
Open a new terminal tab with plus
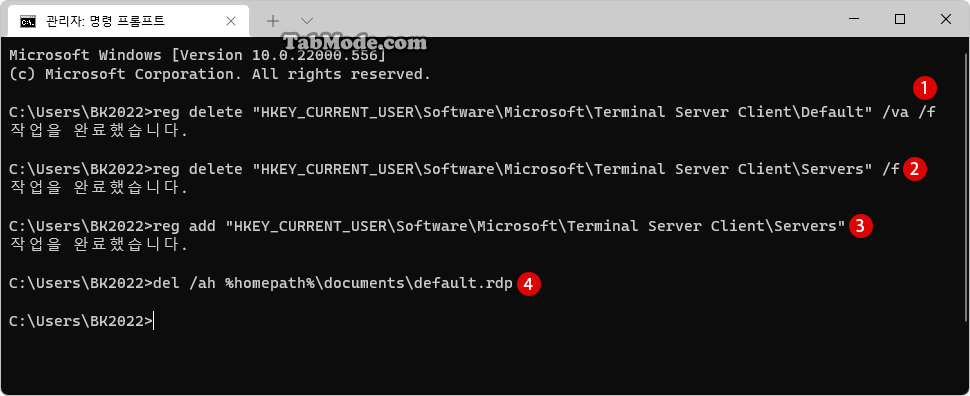tap(273, 21)
